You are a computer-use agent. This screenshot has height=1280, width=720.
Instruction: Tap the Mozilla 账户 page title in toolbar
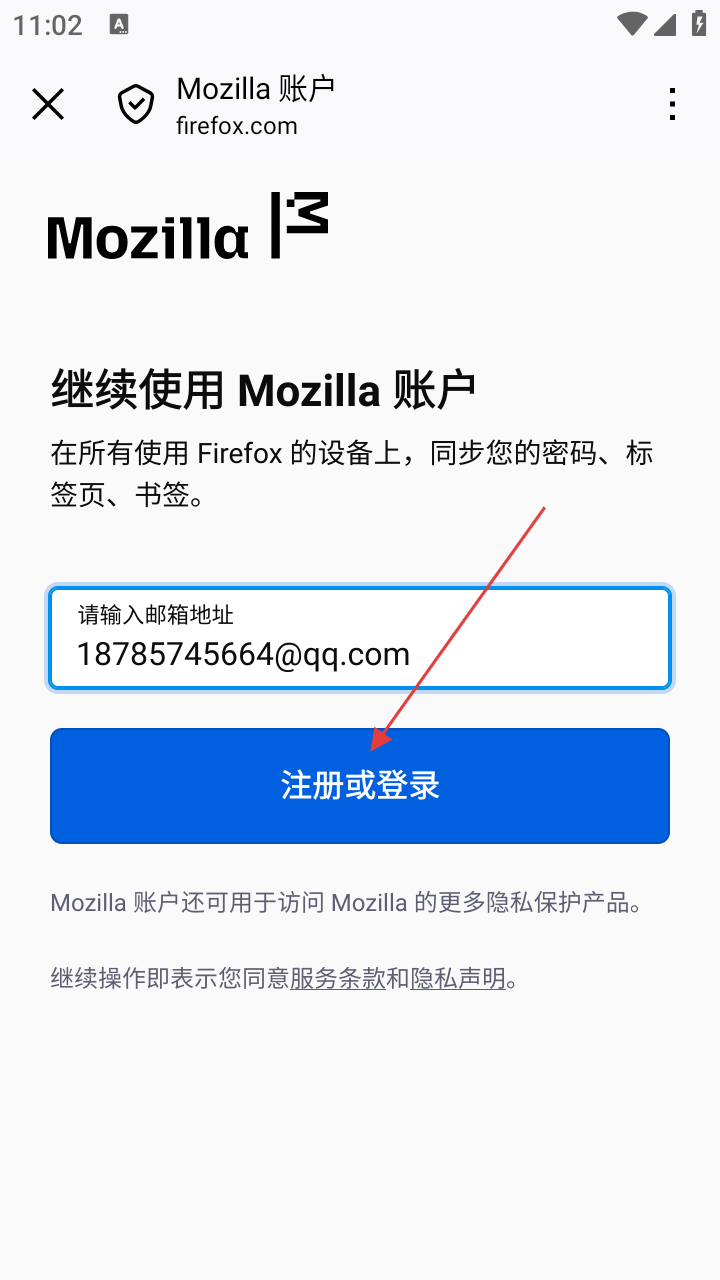(x=256, y=89)
